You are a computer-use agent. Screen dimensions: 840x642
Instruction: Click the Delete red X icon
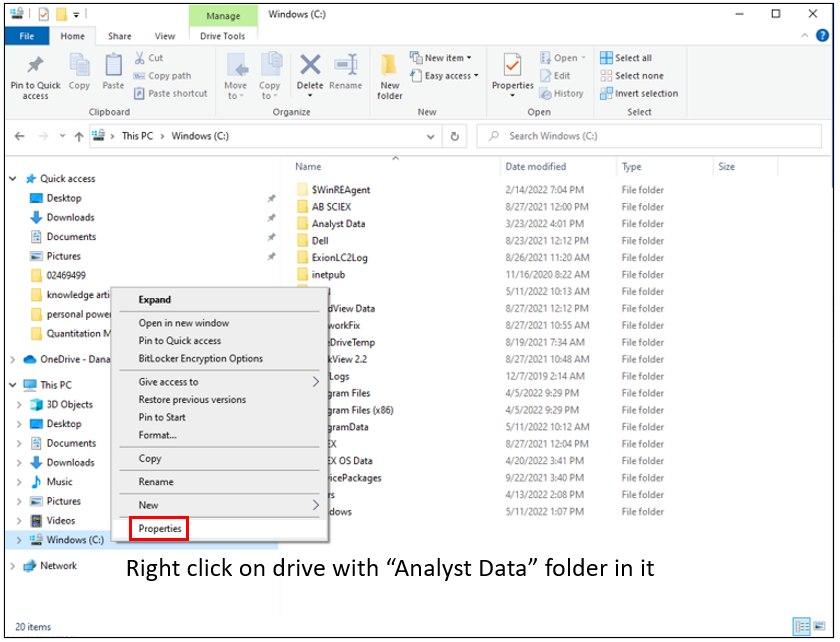(x=310, y=65)
